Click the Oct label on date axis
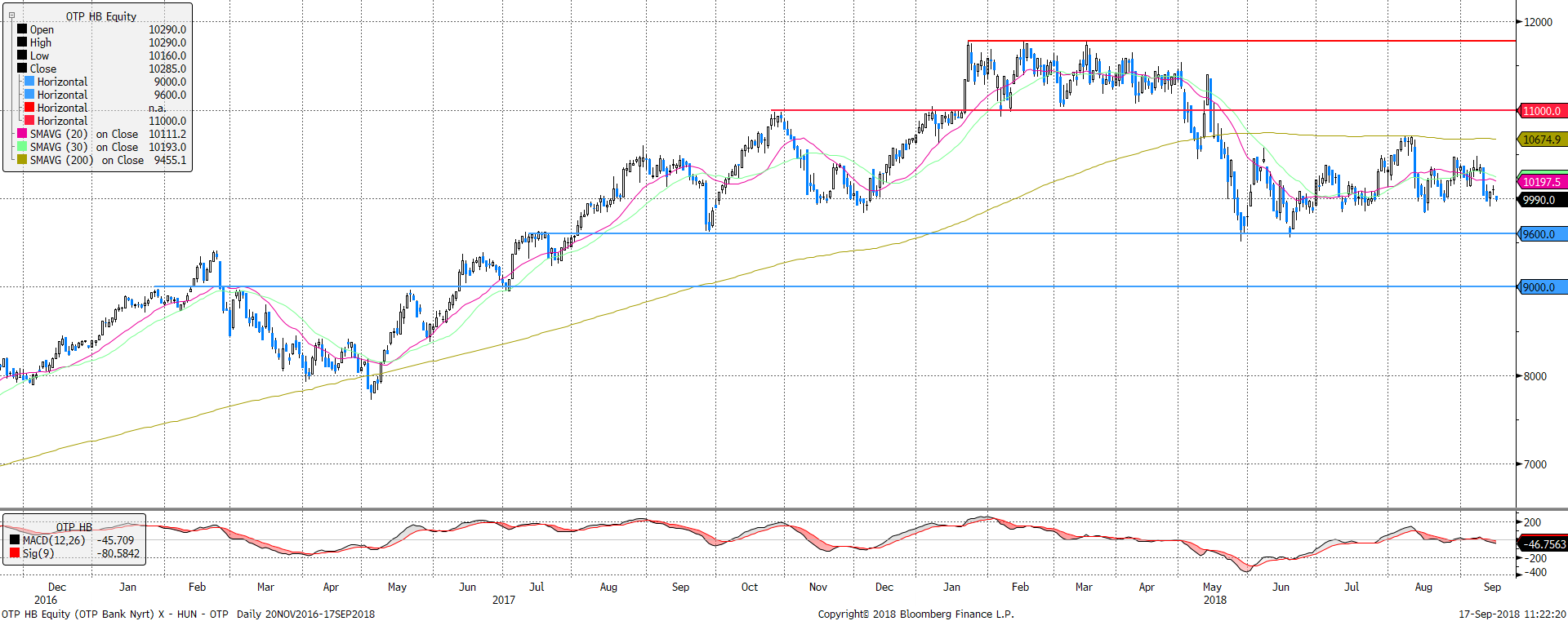Viewport: 1568px width, 621px height. 749,587
